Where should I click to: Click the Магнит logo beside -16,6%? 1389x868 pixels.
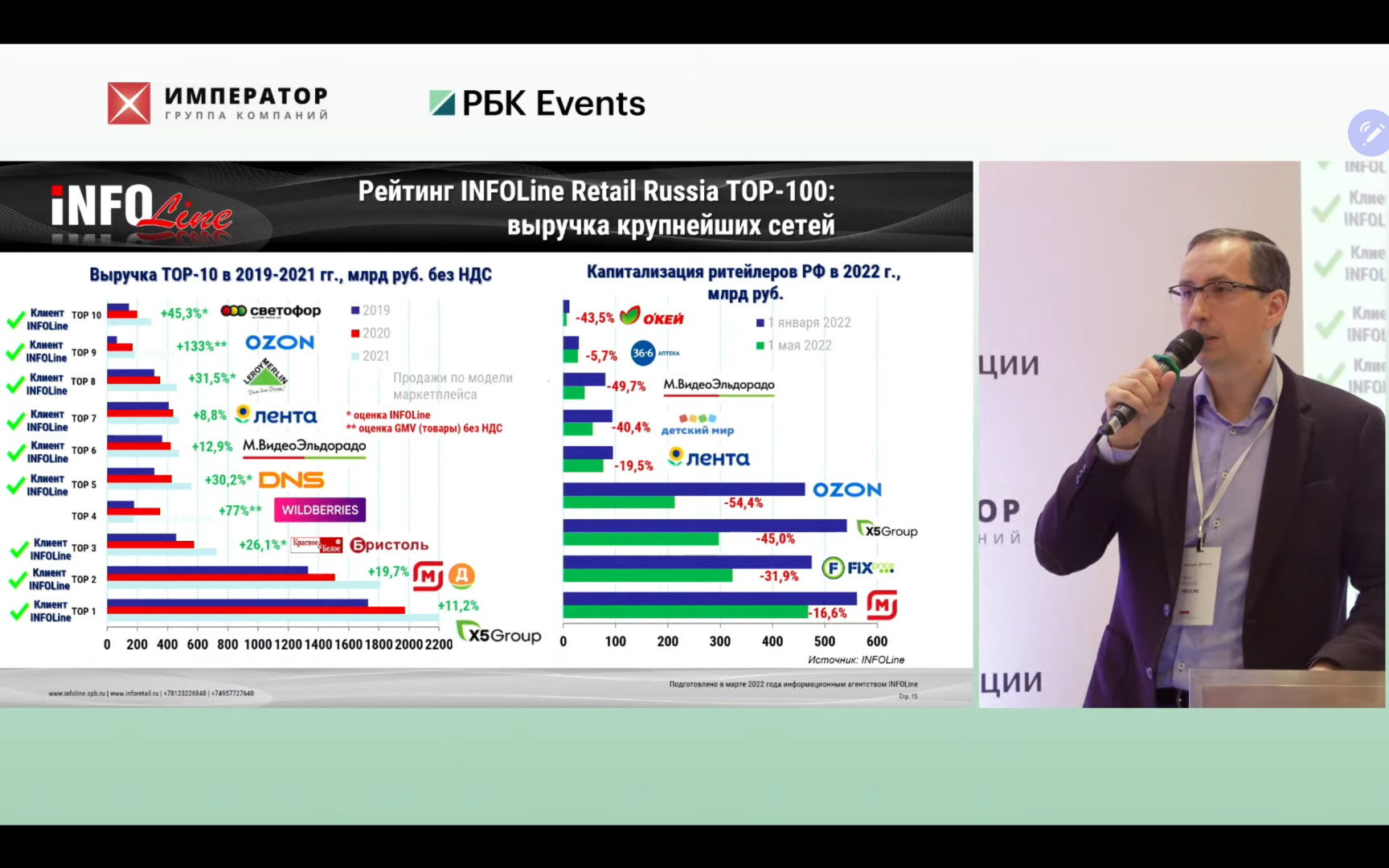click(882, 605)
